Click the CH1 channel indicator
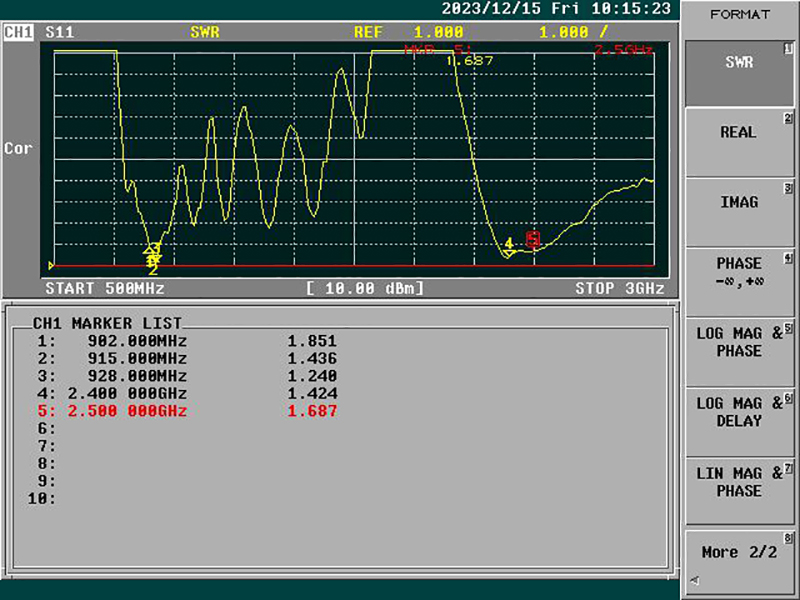This screenshot has width=800, height=600. (x=18, y=32)
